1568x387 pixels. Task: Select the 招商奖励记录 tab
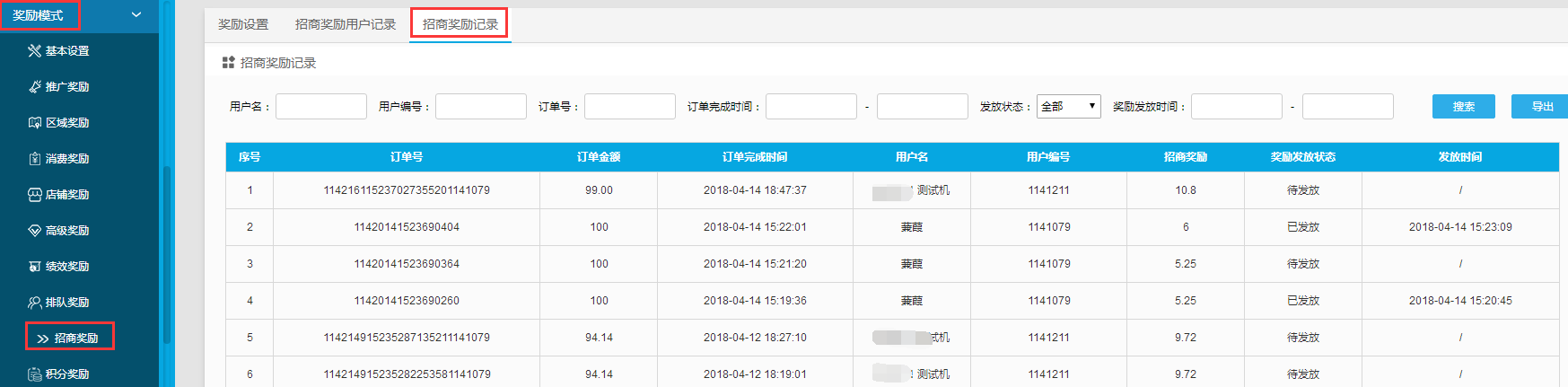click(460, 24)
